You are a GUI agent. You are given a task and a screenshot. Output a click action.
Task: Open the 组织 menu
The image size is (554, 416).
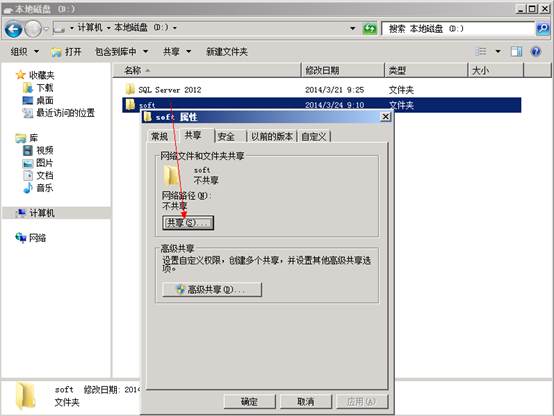[x=24, y=52]
